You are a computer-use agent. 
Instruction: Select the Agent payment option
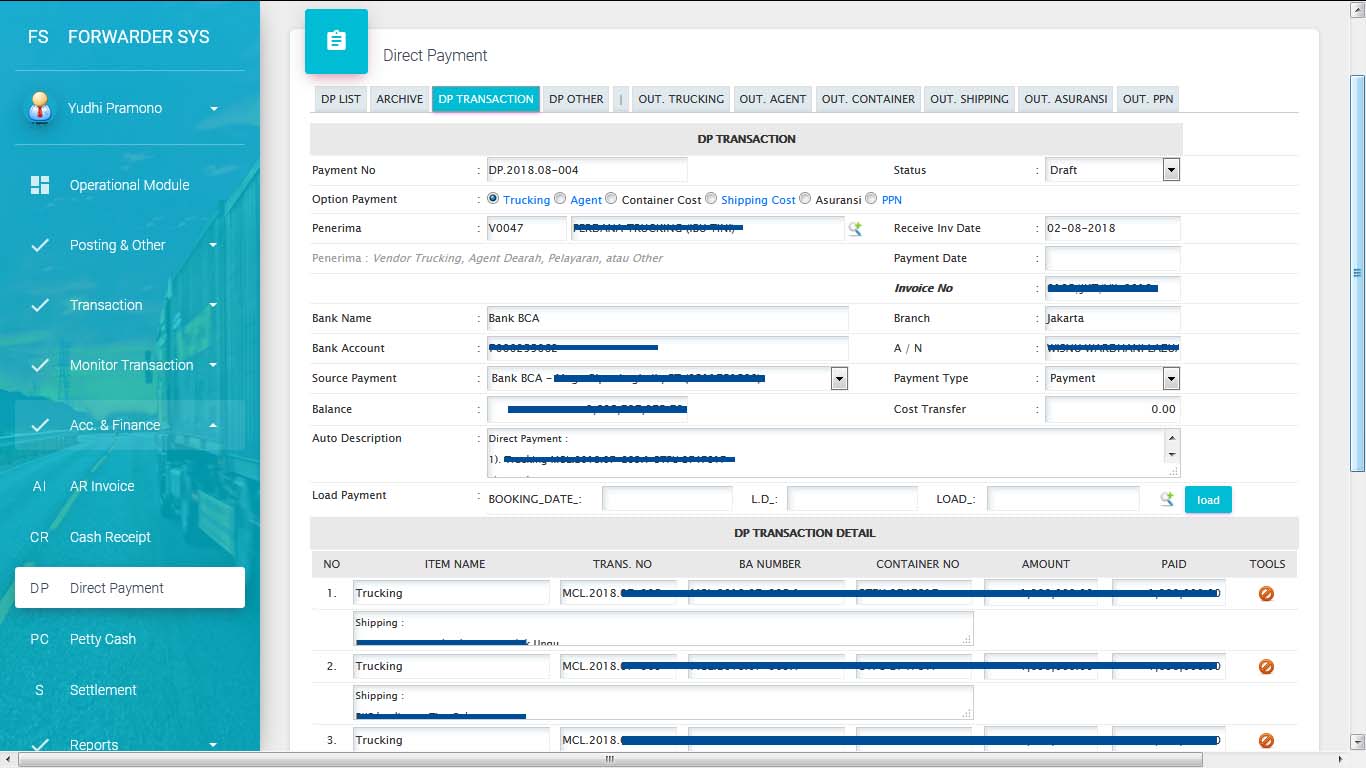click(560, 199)
